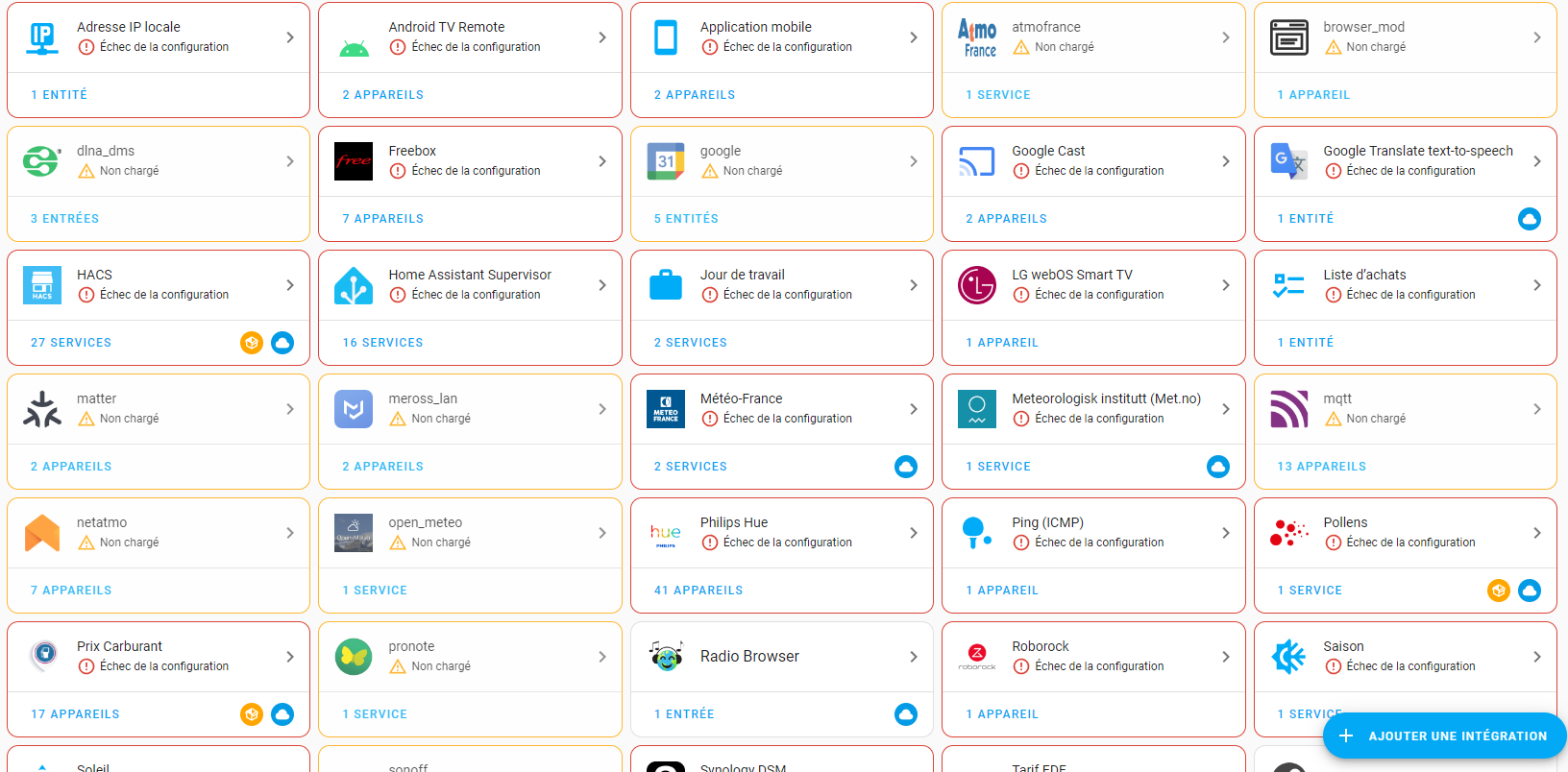This screenshot has width=1568, height=772.
Task: Open '41 APPAREILS' under Philips Hue
Action: coord(698,591)
